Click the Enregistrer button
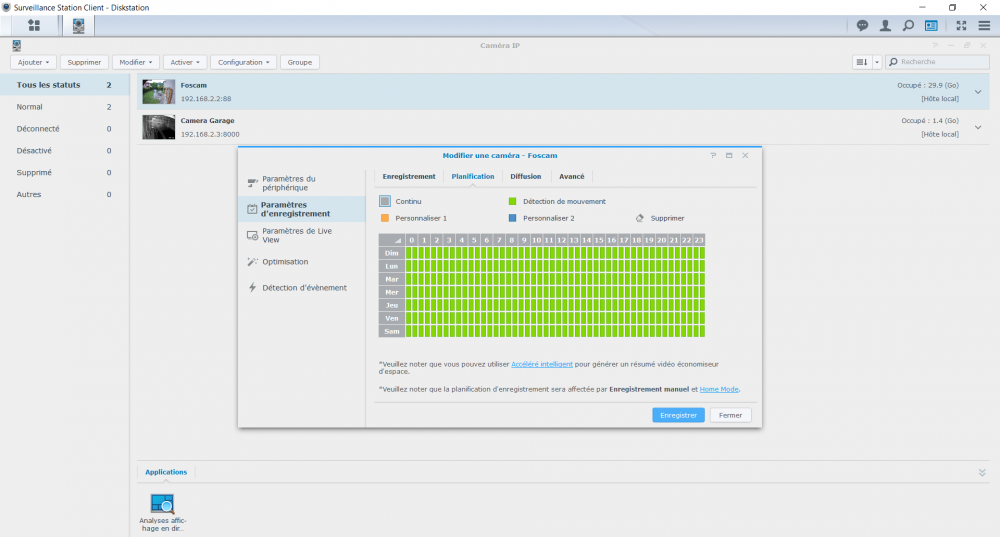This screenshot has width=1000, height=537. [x=678, y=415]
